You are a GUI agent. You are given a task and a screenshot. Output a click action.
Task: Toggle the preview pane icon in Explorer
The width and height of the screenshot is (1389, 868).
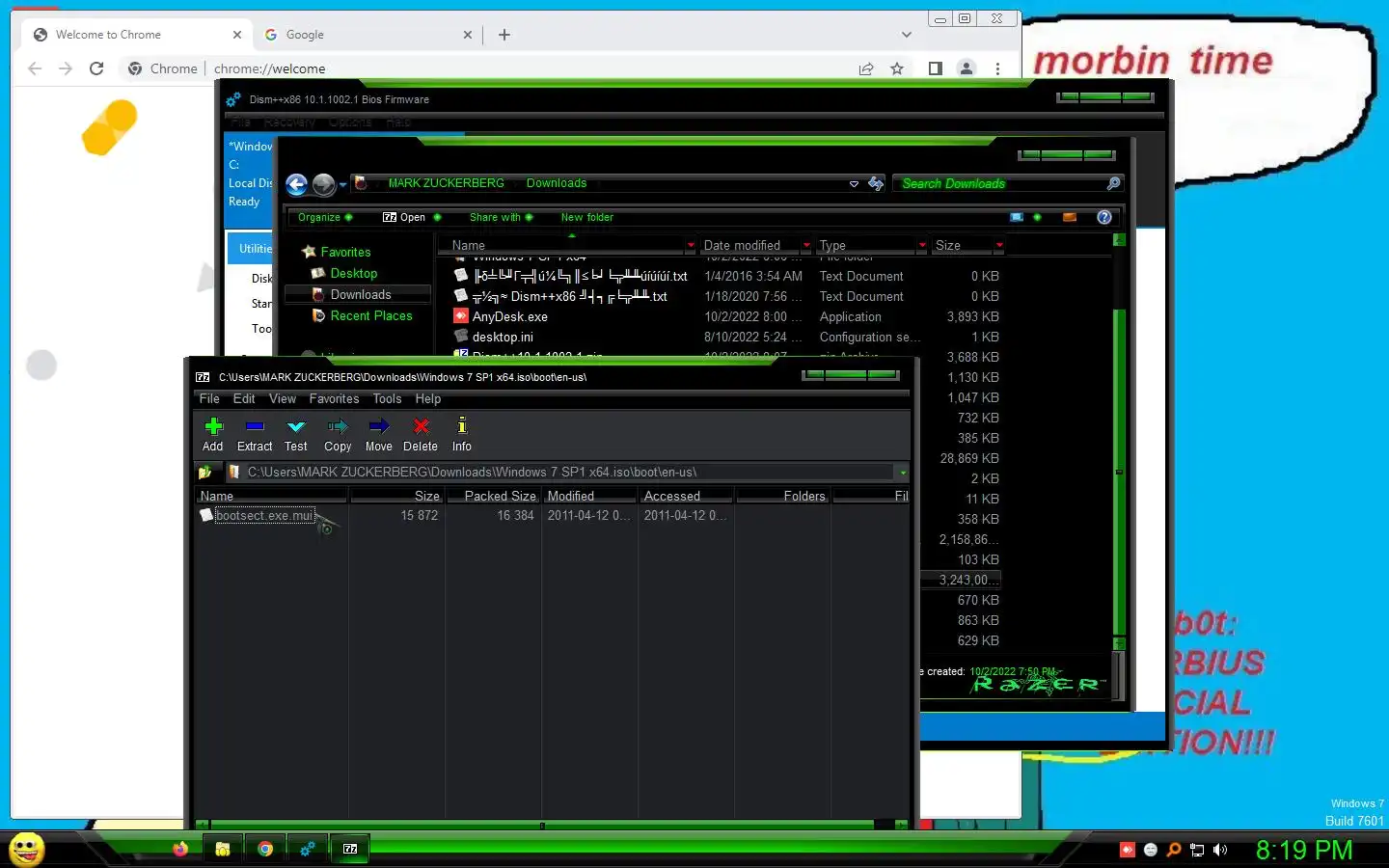[1069, 217]
